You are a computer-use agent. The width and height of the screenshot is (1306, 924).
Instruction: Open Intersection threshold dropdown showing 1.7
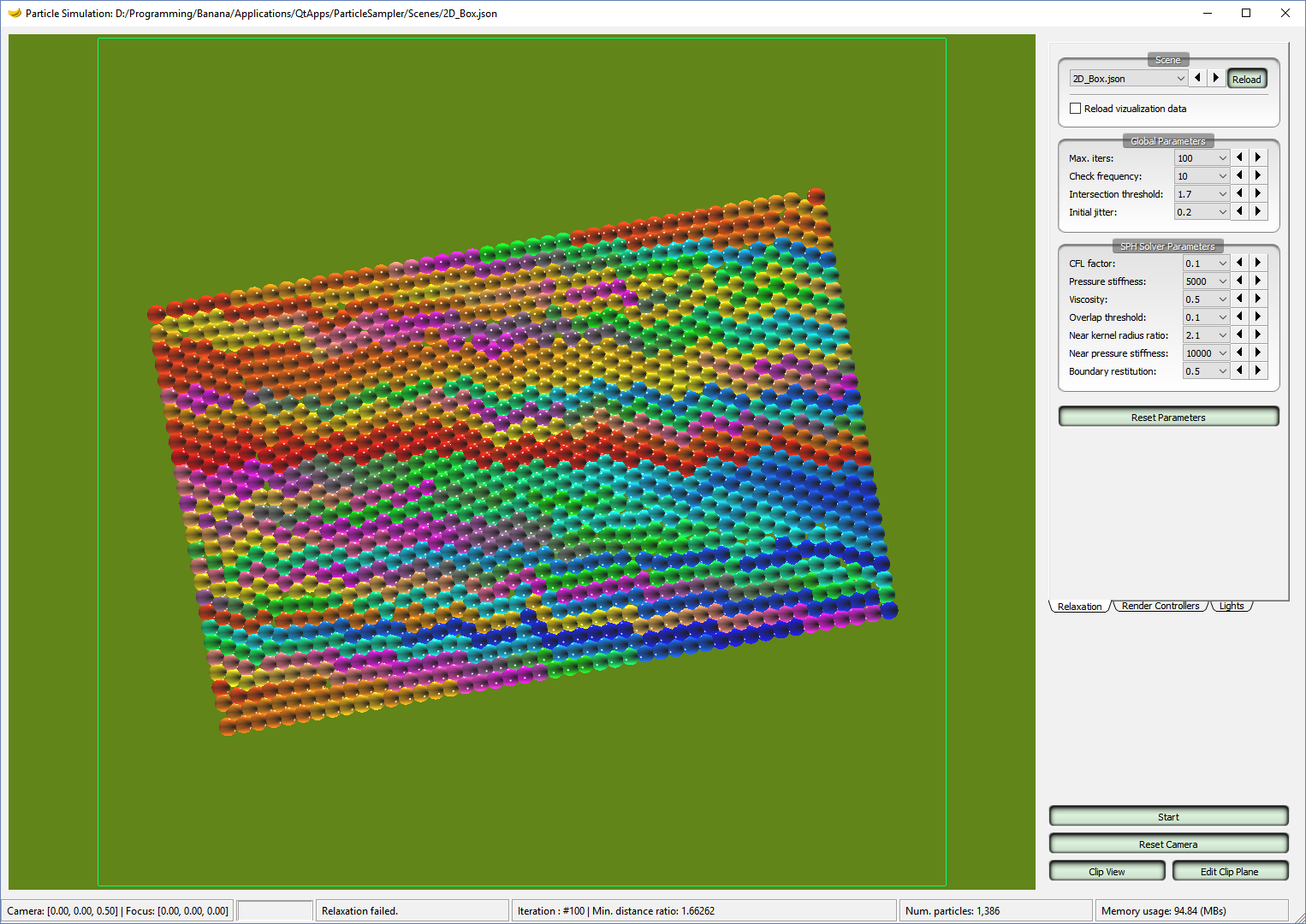coord(1202,194)
